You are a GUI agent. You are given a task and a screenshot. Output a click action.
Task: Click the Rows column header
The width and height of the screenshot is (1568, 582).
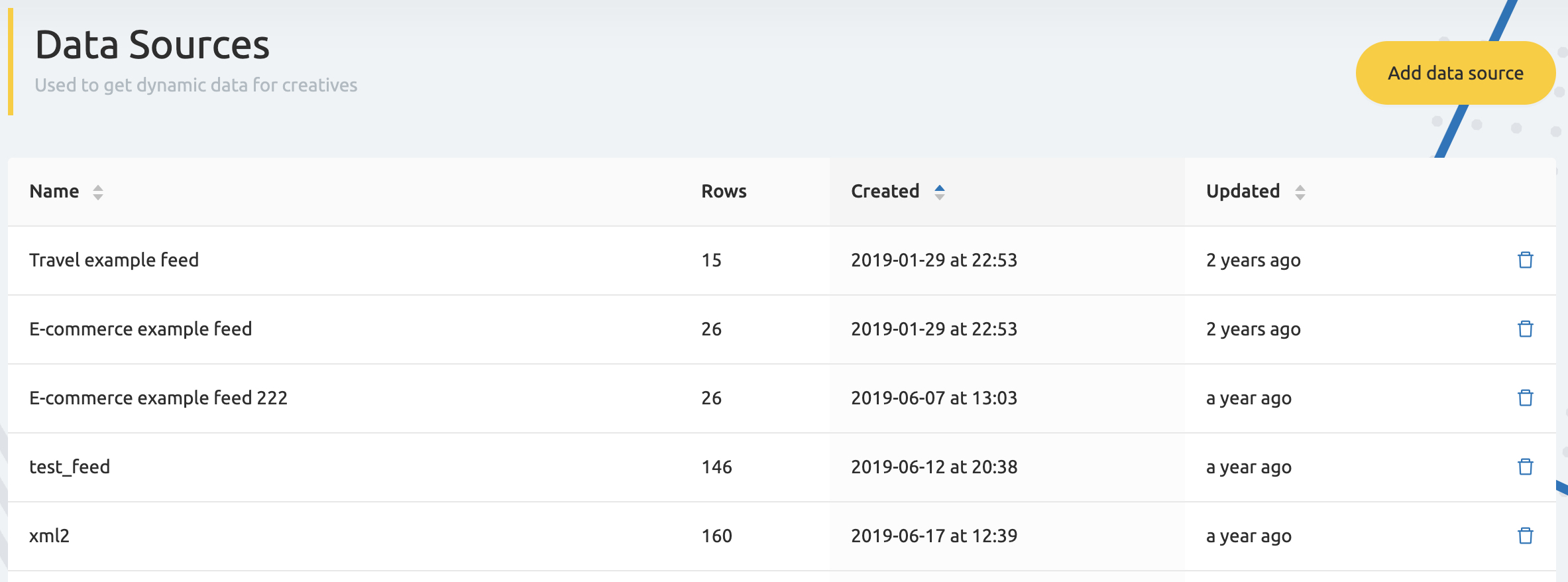(724, 191)
